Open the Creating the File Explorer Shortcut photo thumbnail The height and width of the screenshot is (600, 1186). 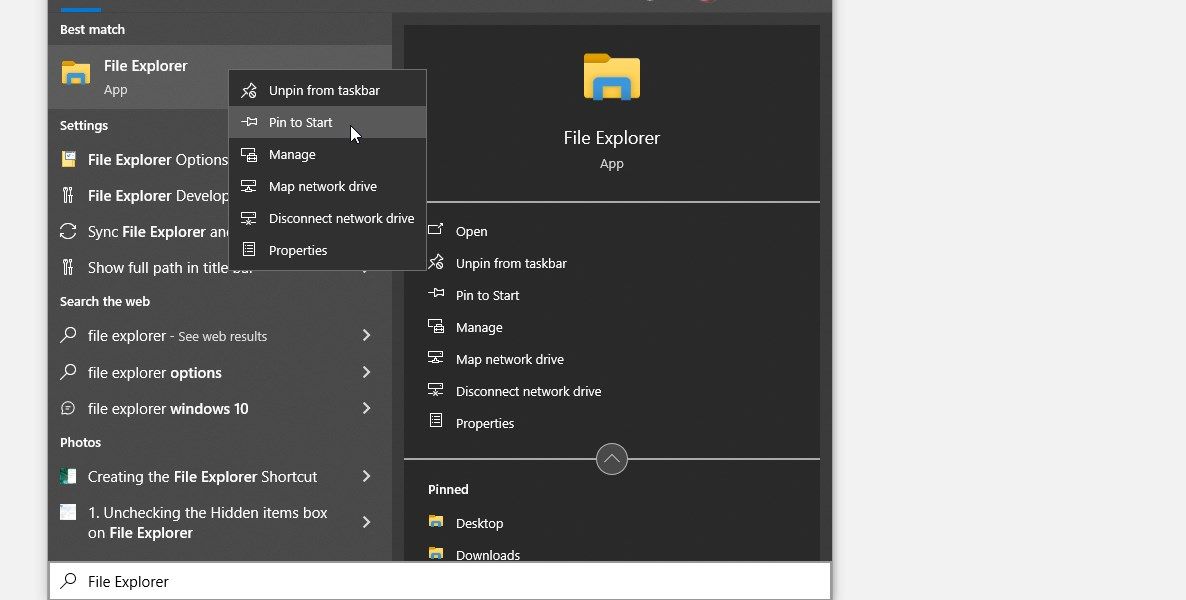coord(68,476)
